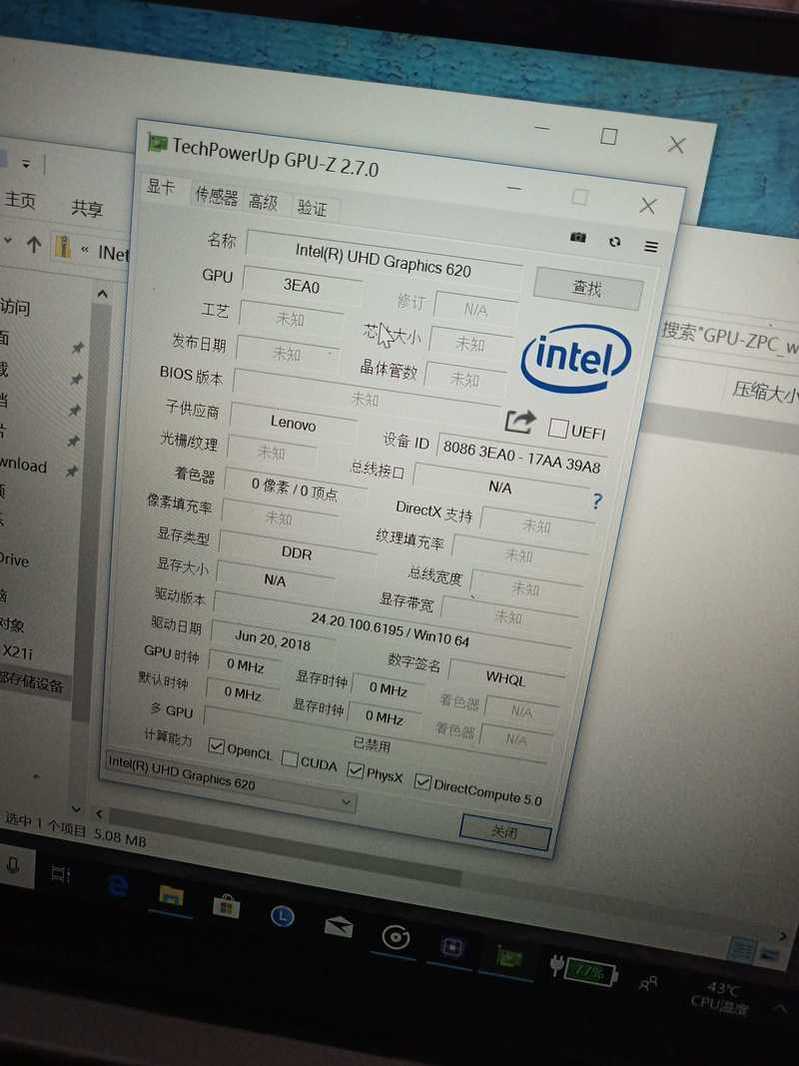
Task: Enable the CUDA checkbox
Action: (290, 759)
